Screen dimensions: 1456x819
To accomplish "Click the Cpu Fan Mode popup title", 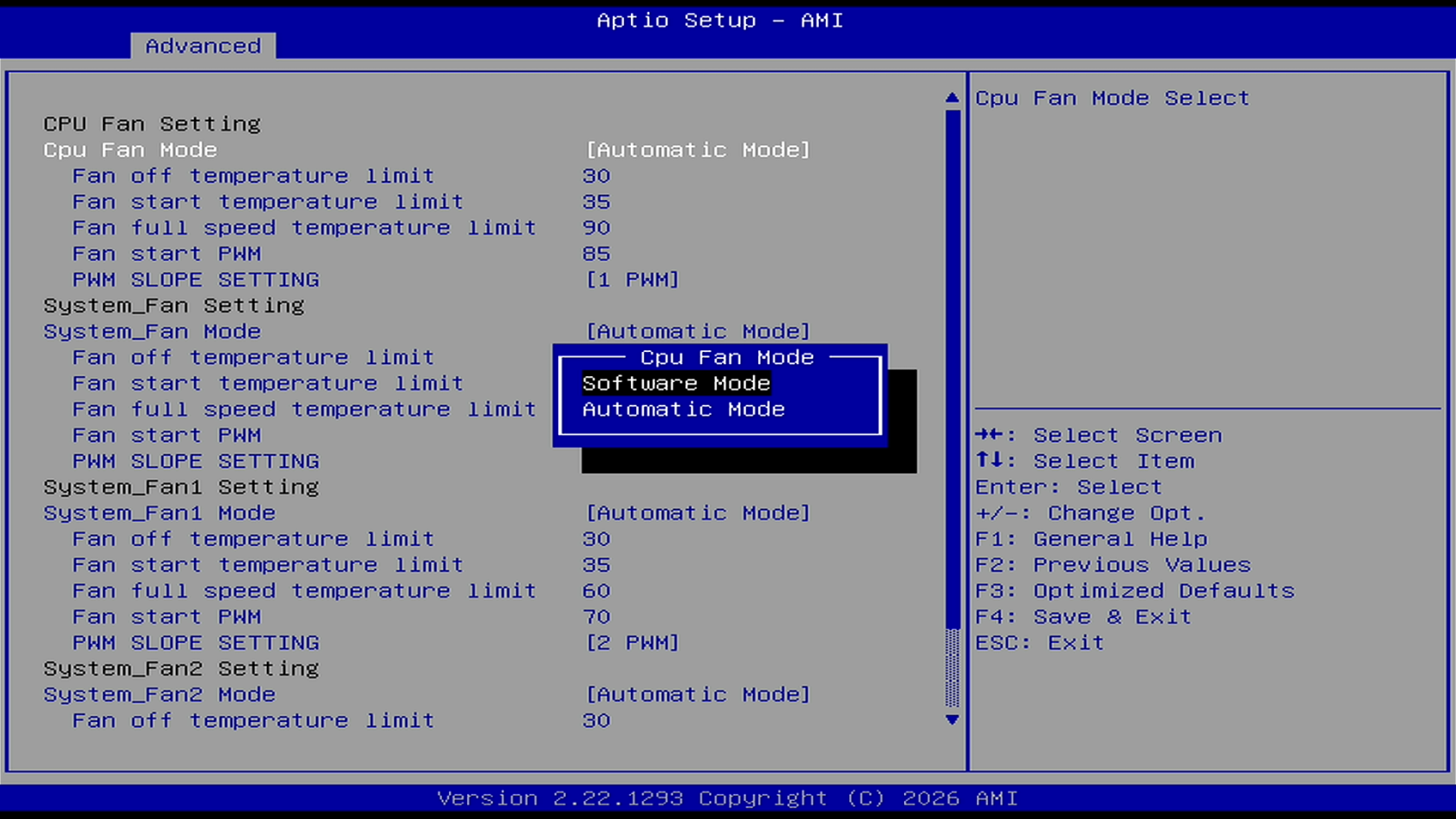I will coord(726,357).
